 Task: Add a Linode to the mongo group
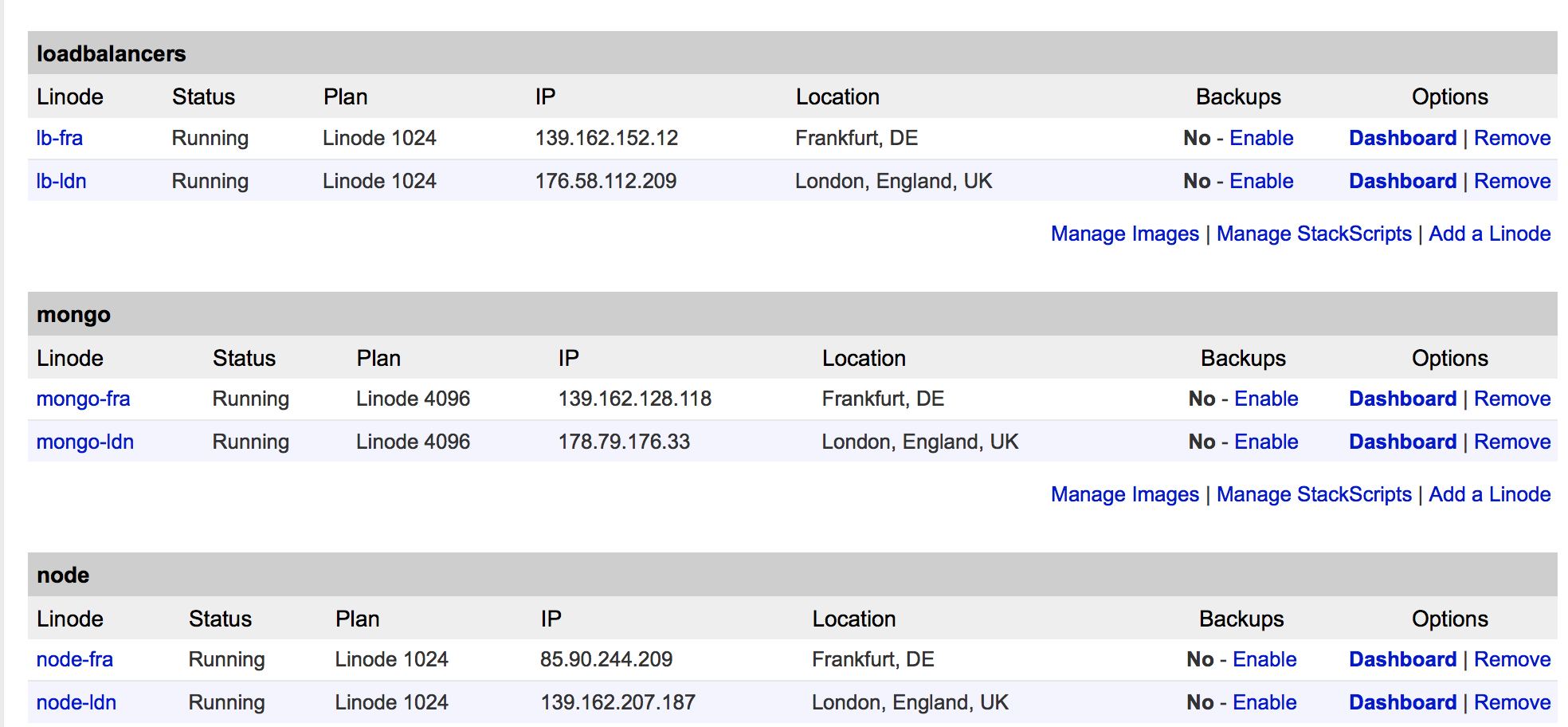1489,494
